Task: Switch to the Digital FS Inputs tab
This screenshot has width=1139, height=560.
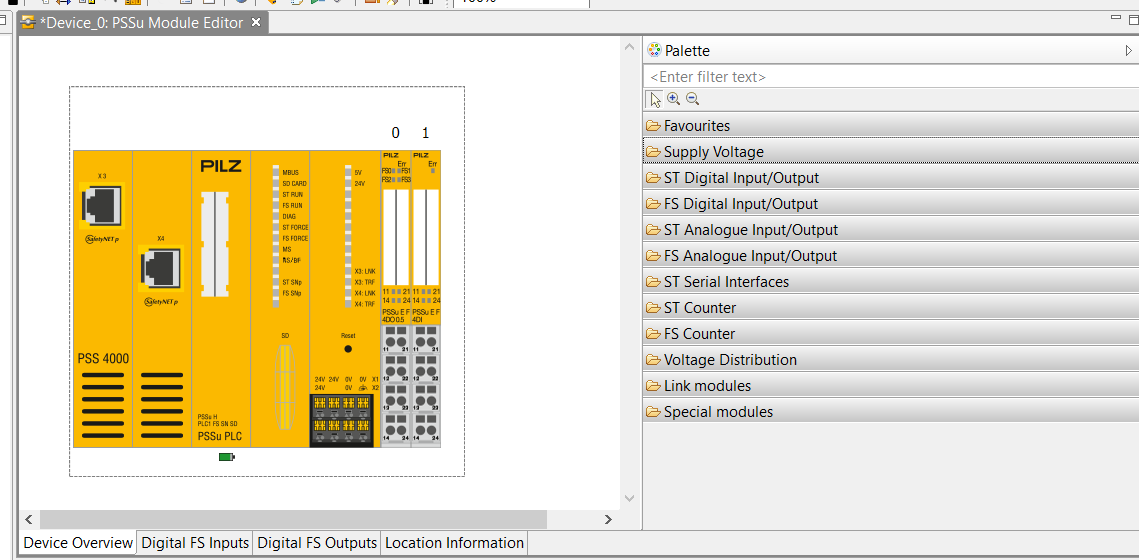Action: click(x=195, y=543)
